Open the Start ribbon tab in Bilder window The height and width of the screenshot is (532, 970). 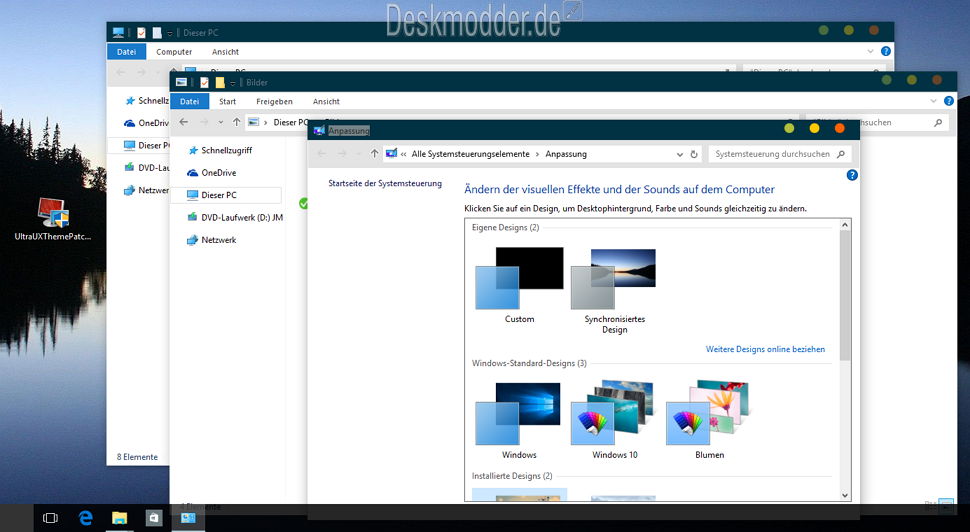pos(227,101)
